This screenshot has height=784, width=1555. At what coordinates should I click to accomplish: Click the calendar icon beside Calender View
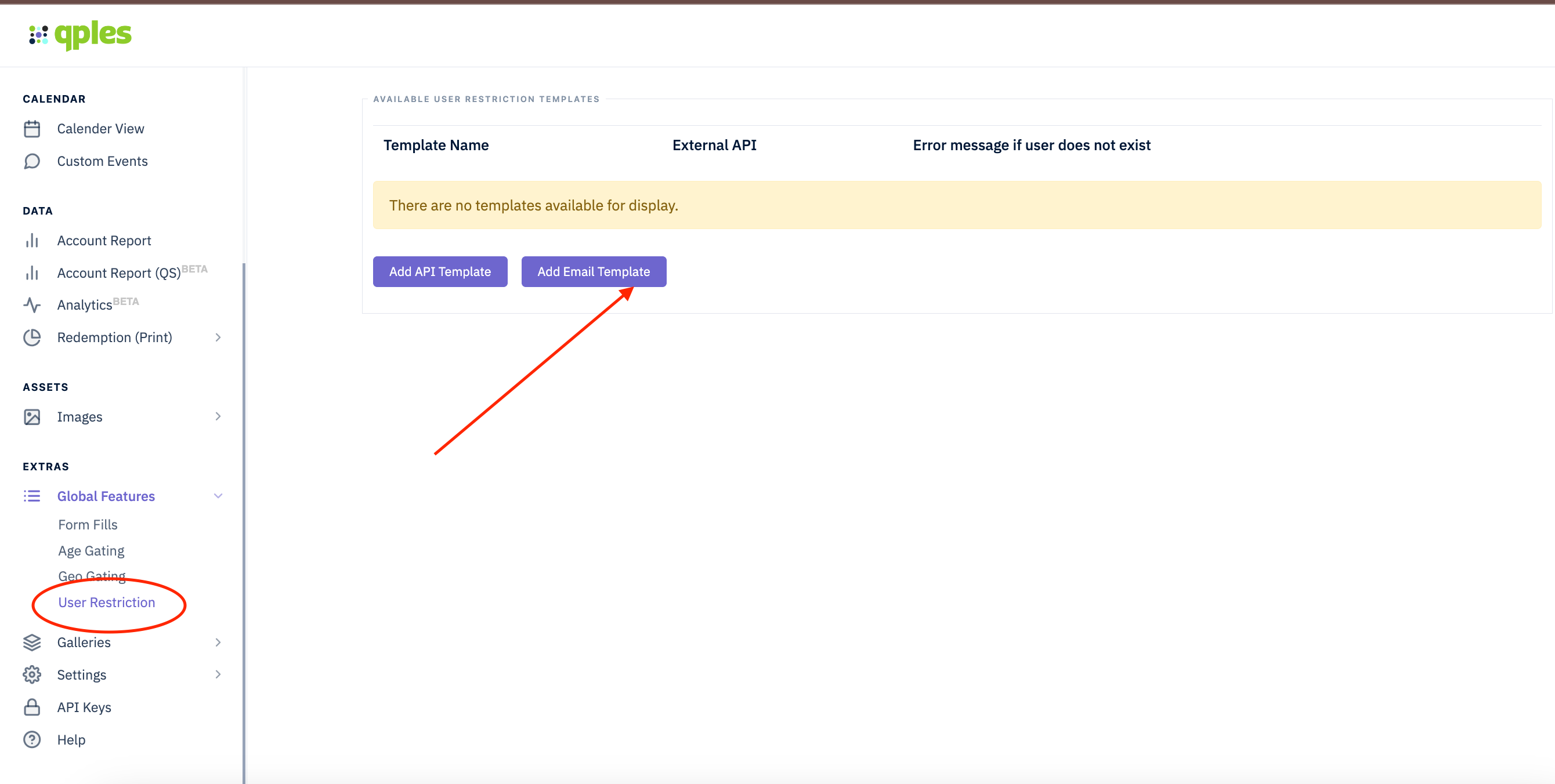click(x=32, y=129)
